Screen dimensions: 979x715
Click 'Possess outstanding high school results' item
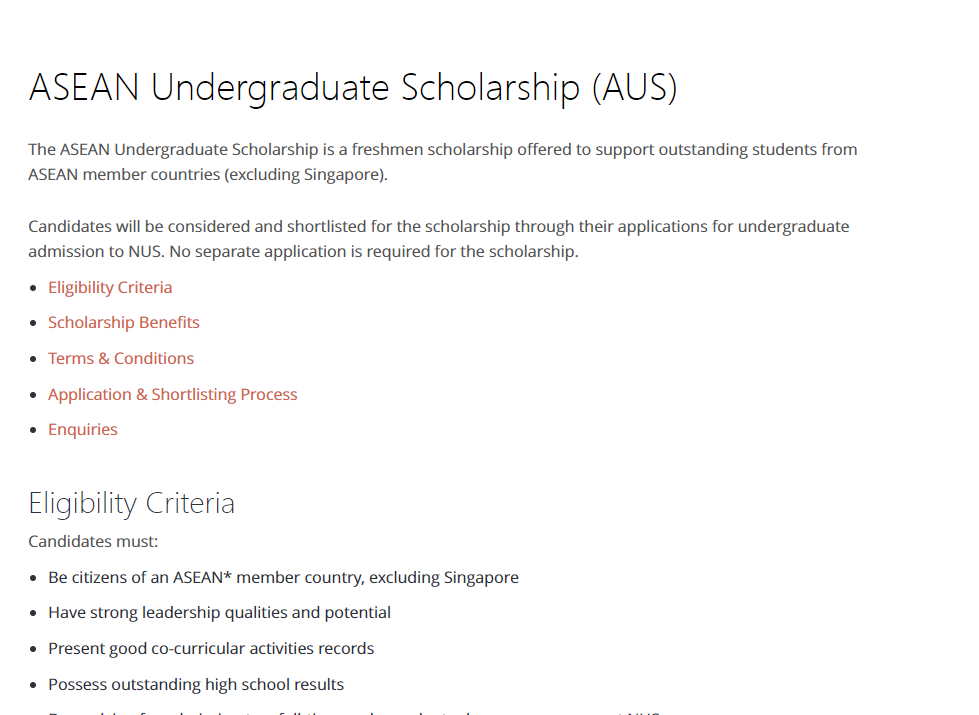[196, 684]
